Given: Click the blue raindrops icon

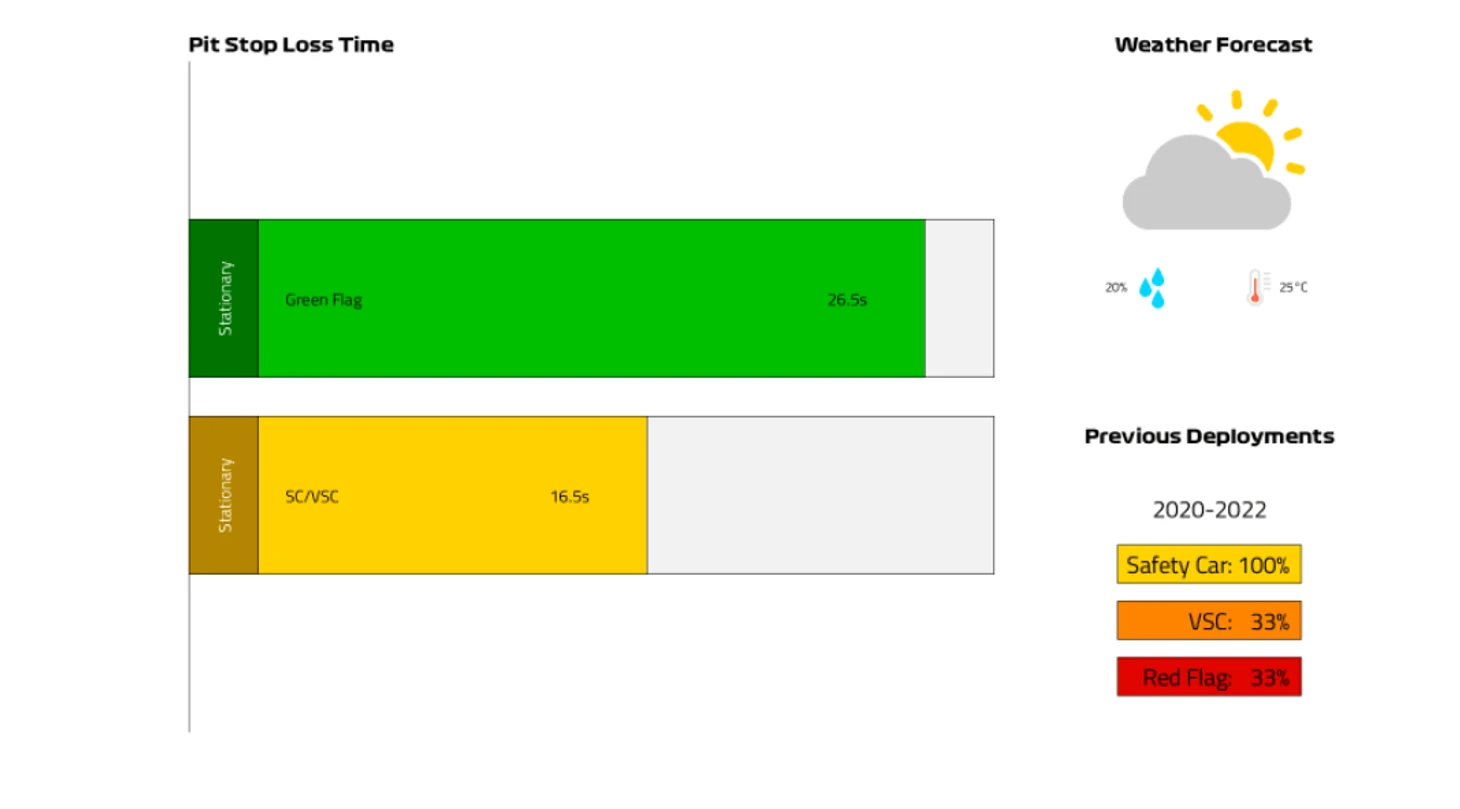Looking at the screenshot, I should pos(1153,287).
